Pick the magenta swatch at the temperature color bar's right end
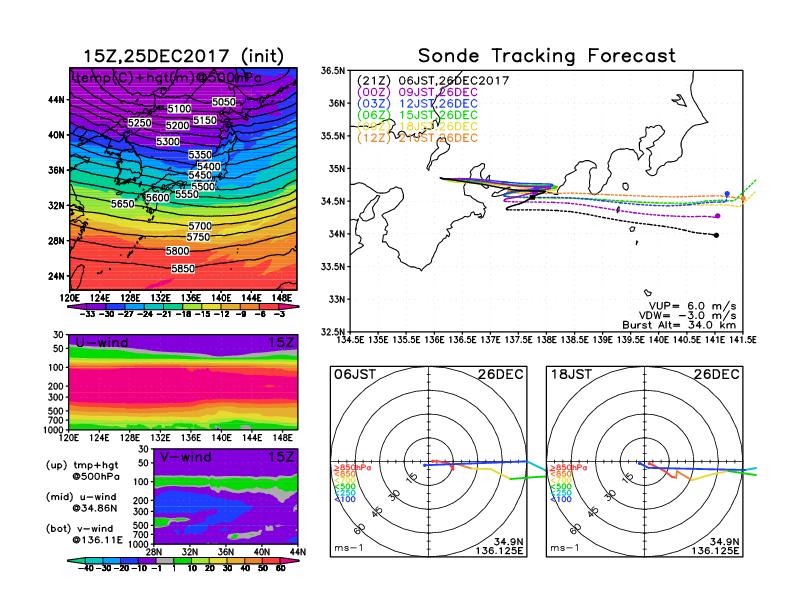Viewport: 792px width, 612px height. pyautogui.click(x=290, y=306)
